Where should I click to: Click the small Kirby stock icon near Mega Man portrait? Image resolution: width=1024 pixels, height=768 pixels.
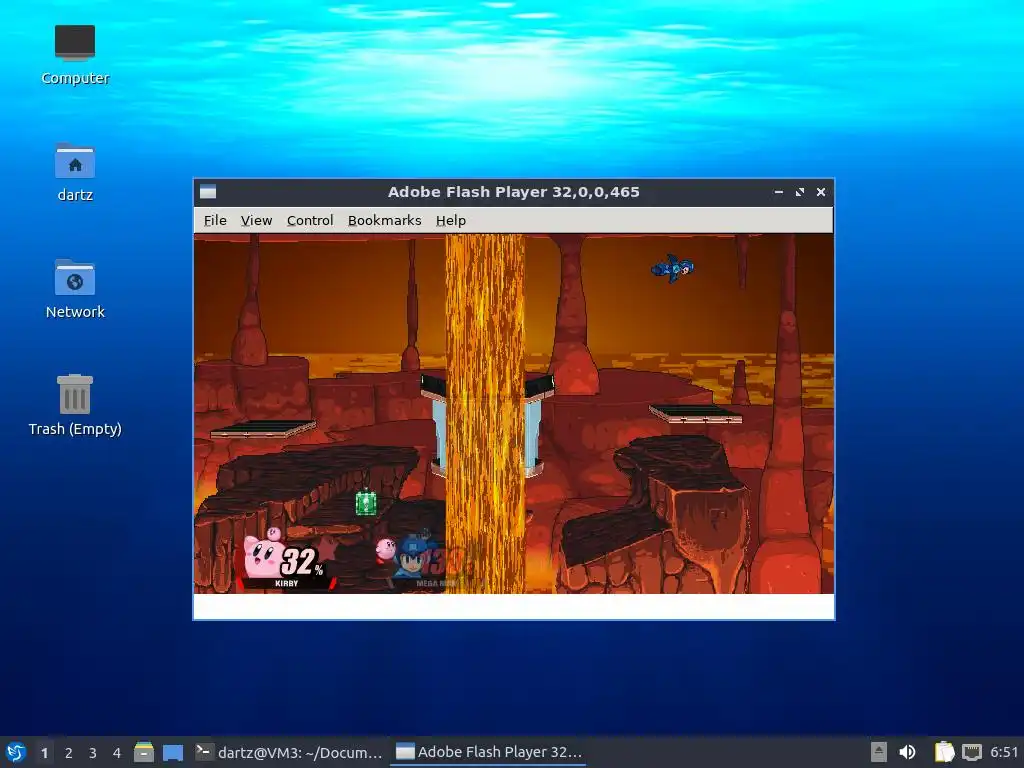click(385, 549)
